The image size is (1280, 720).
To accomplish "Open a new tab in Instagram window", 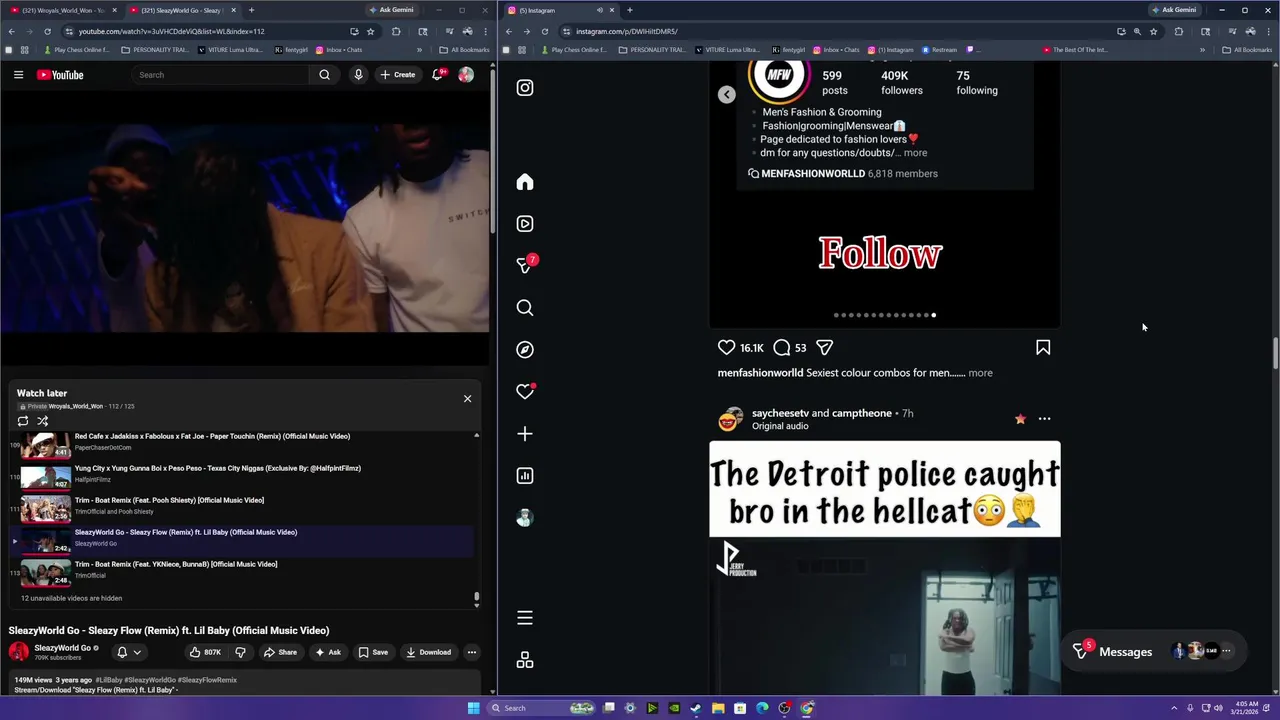I will (629, 10).
